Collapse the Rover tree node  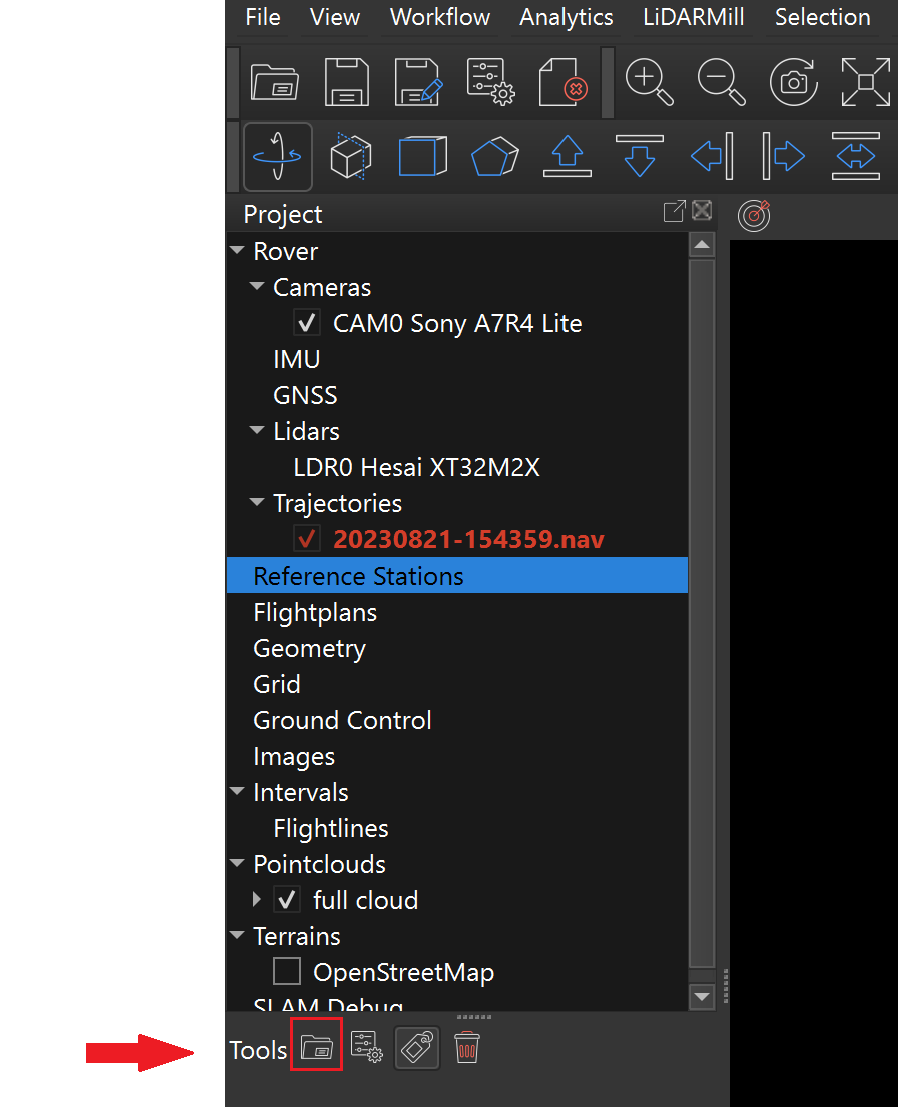coord(237,251)
